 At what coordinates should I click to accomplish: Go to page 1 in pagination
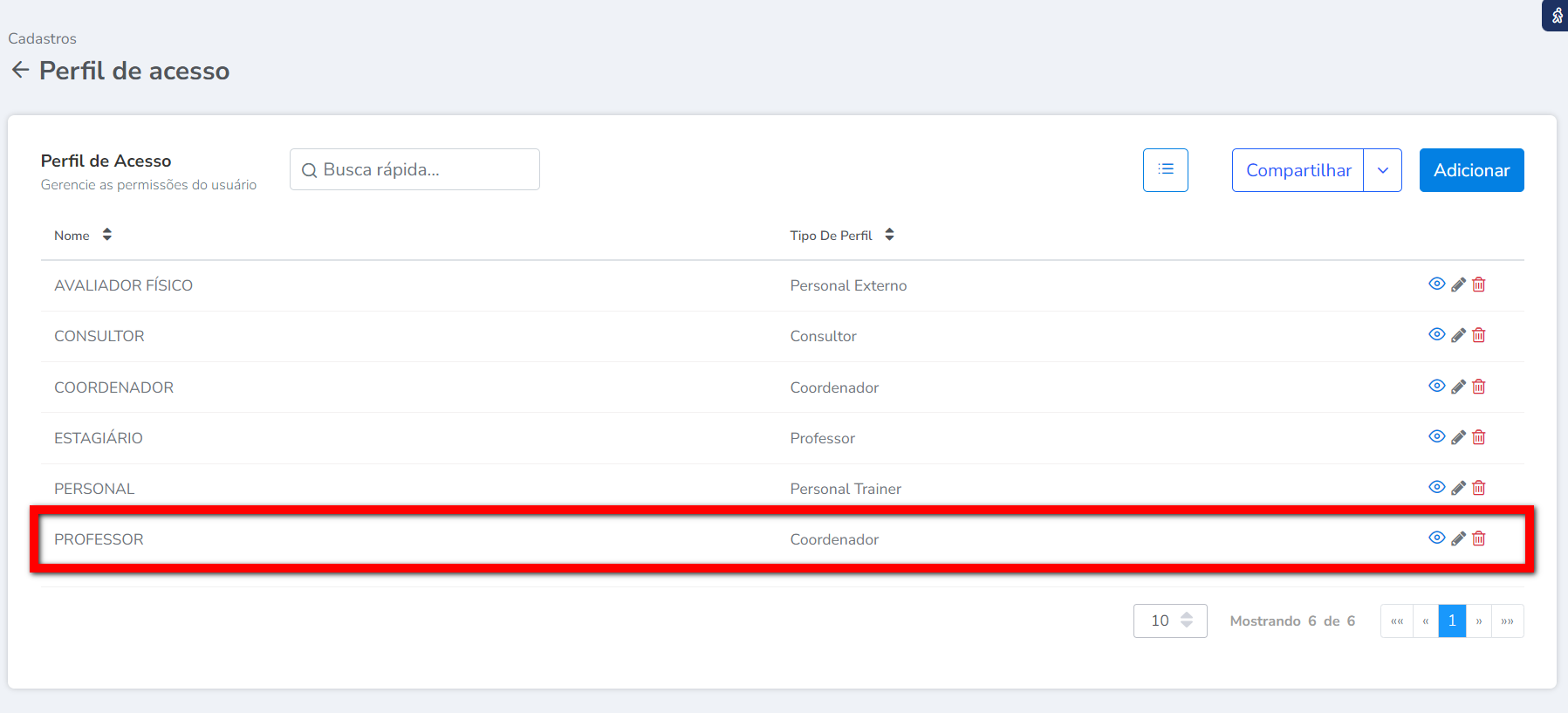pos(1452,620)
